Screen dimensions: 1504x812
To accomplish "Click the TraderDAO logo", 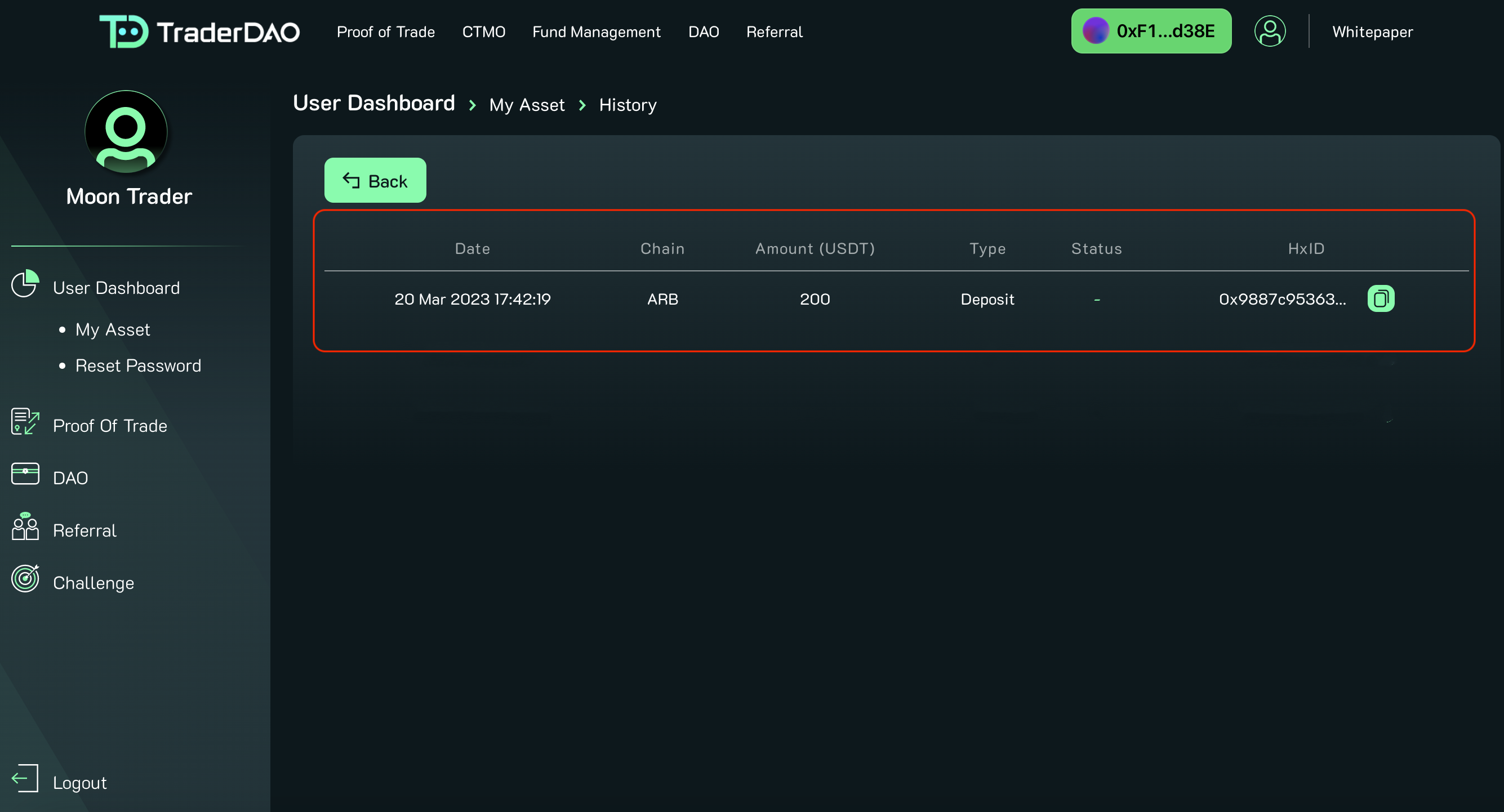I will click(x=199, y=32).
